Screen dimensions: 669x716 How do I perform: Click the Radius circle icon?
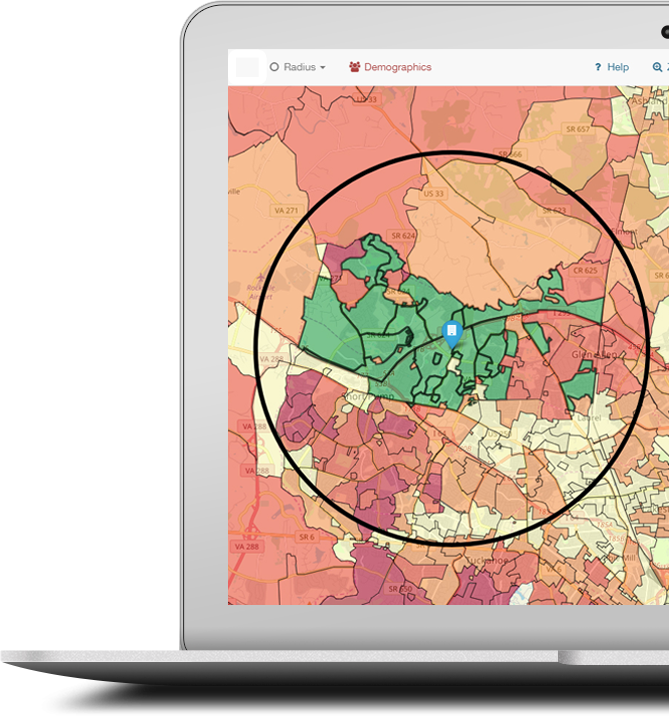click(274, 67)
